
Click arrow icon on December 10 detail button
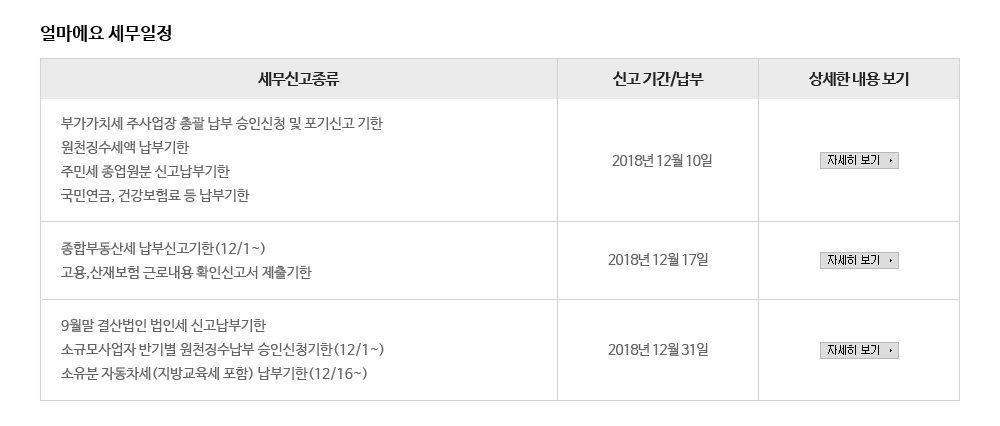(890, 161)
